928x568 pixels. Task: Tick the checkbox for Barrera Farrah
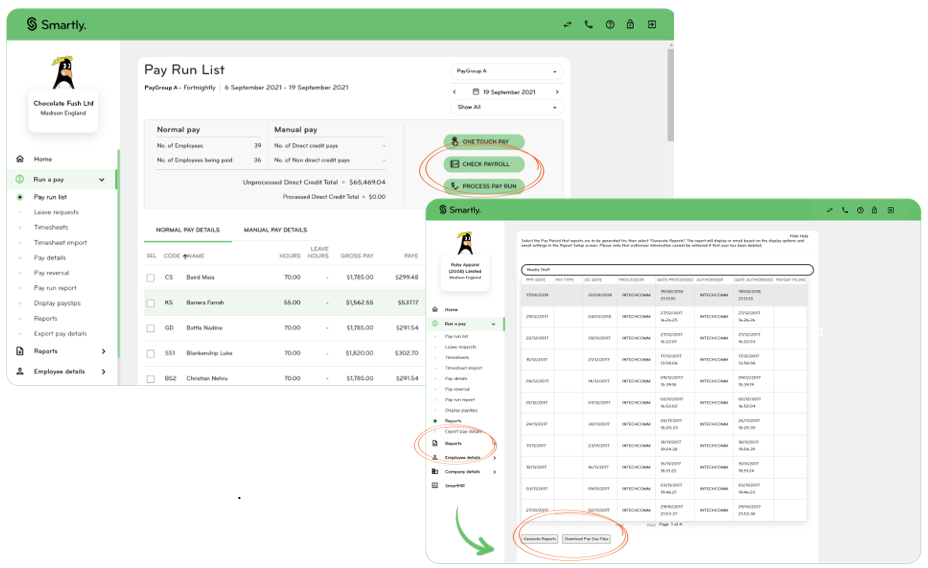tap(151, 303)
